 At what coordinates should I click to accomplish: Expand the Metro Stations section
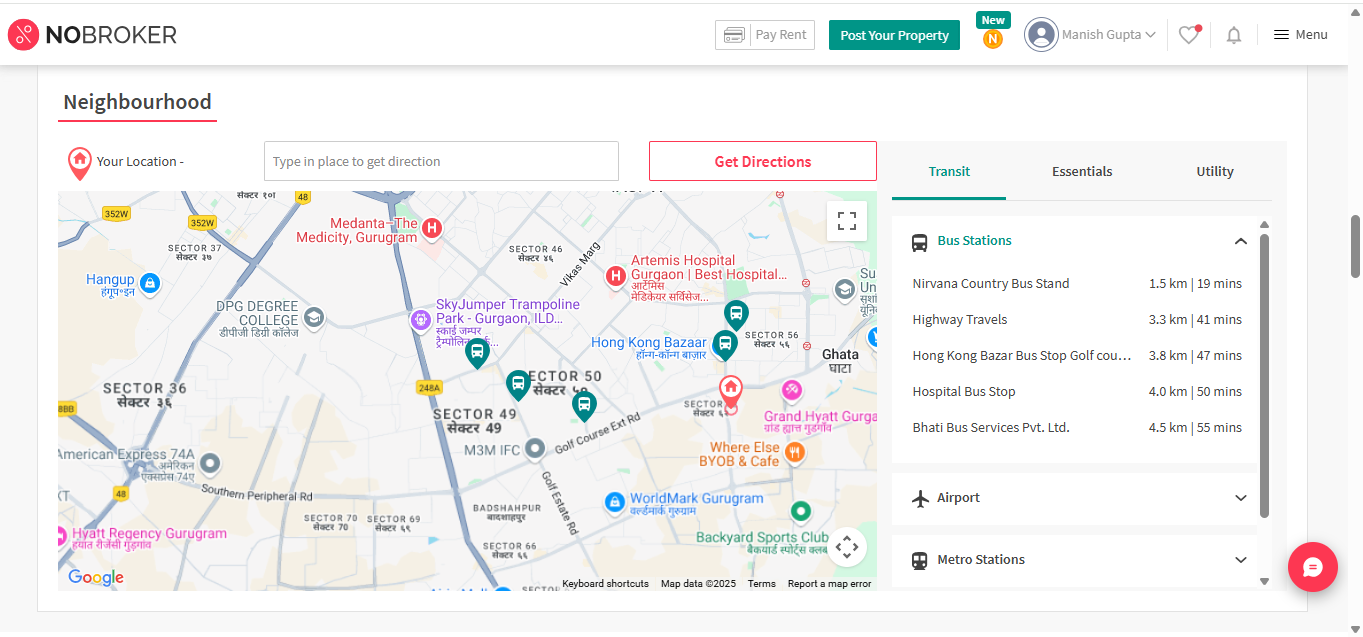1241,560
